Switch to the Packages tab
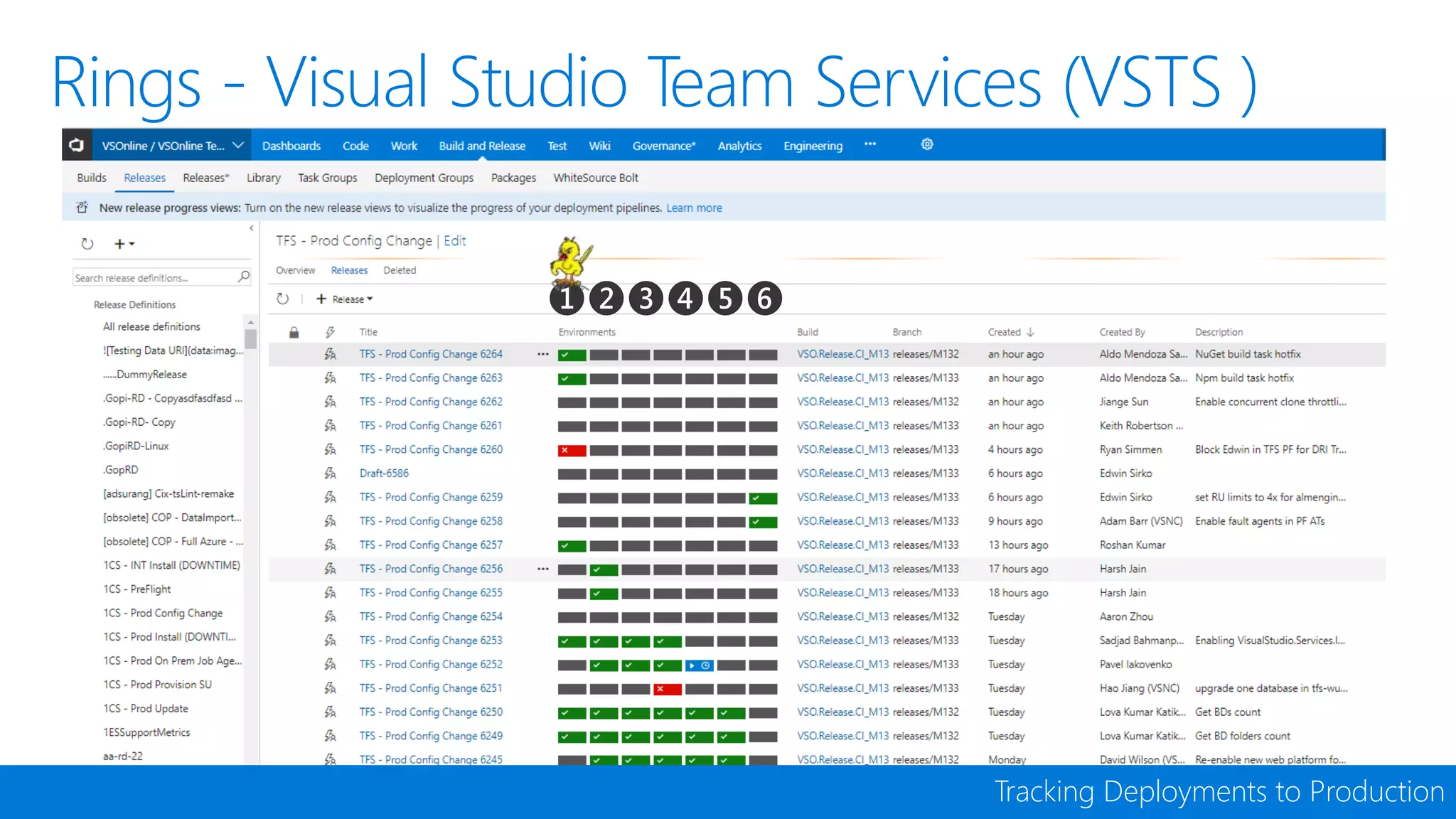The image size is (1456, 819). [513, 178]
